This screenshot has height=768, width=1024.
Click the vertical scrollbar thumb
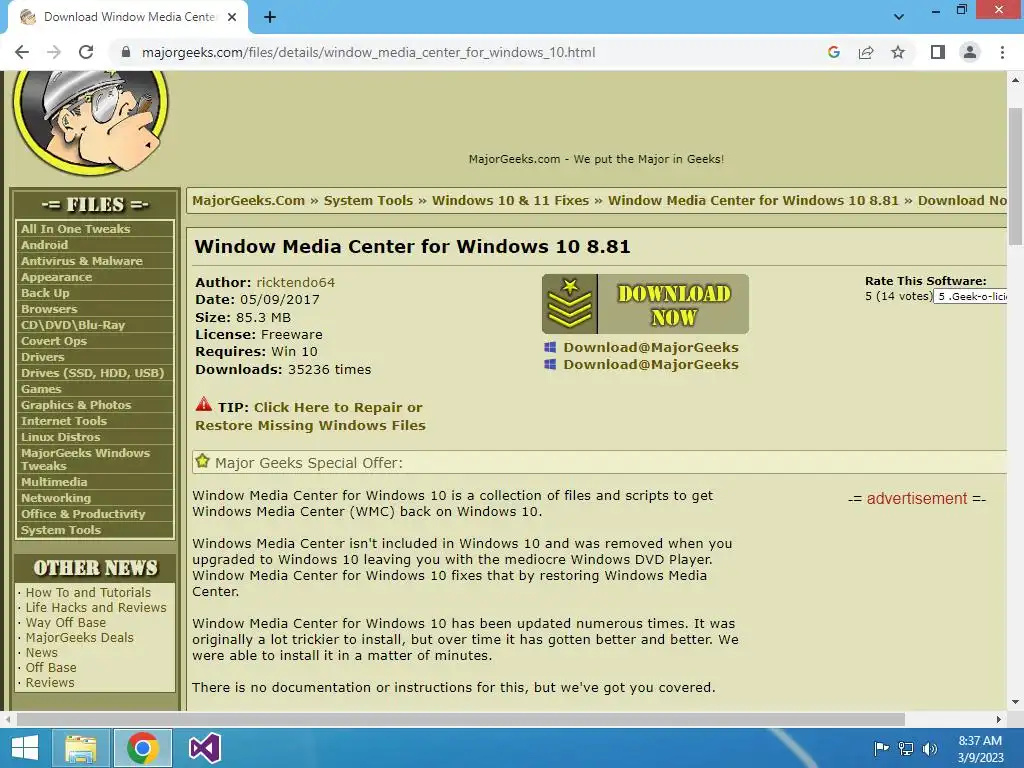(x=1015, y=176)
